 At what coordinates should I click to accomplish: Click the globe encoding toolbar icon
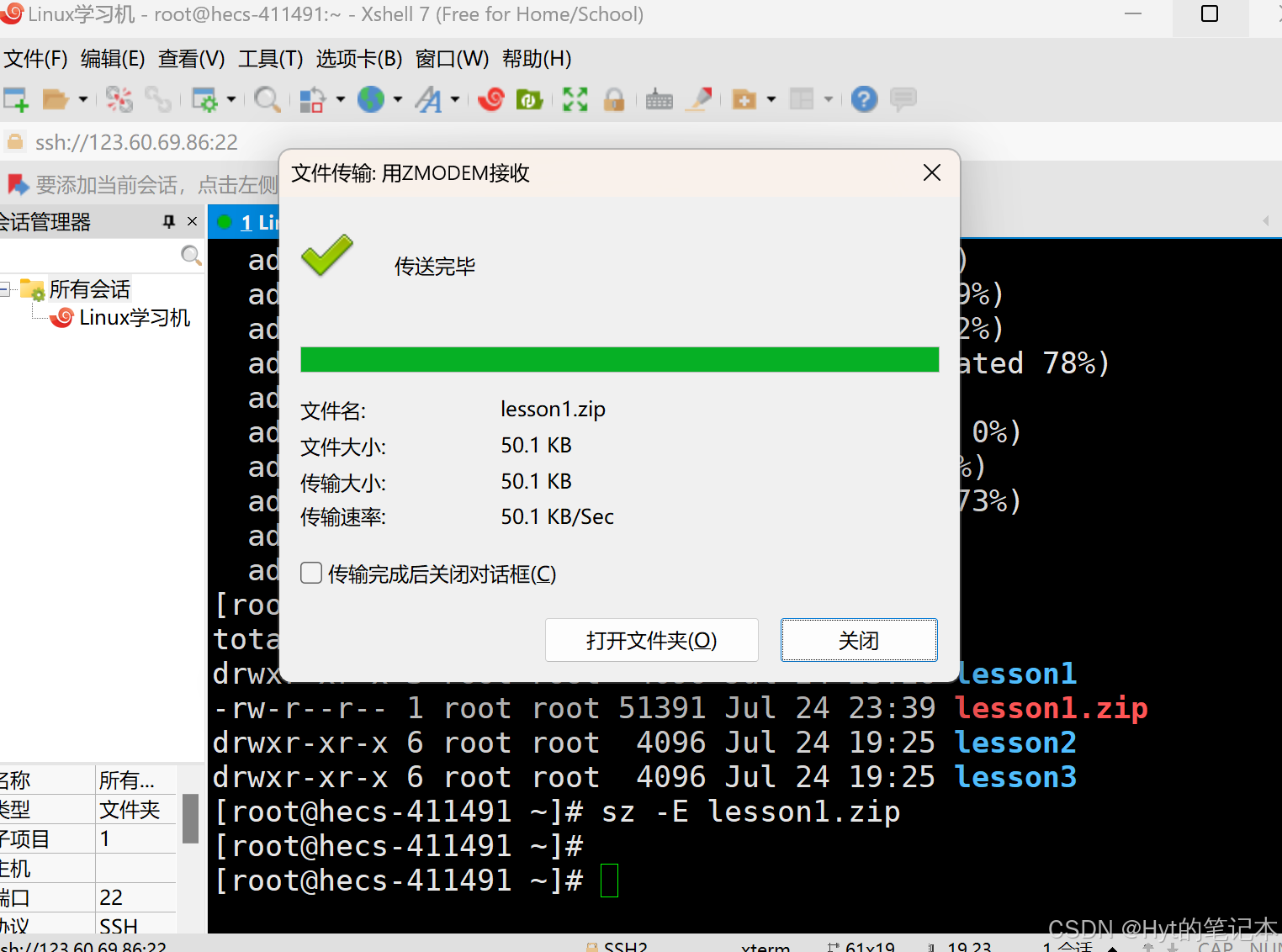(371, 99)
